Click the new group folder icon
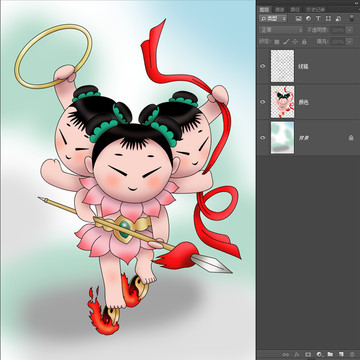360x360 pixels. (330, 354)
